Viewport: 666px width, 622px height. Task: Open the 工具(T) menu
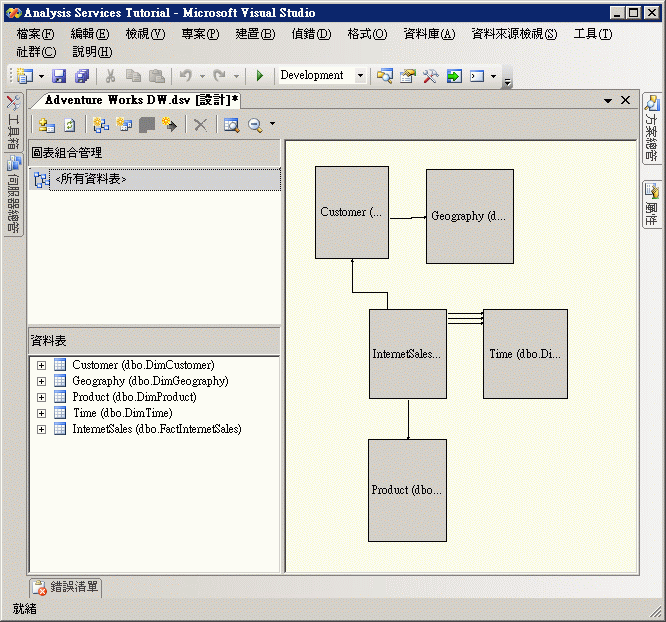pos(593,34)
